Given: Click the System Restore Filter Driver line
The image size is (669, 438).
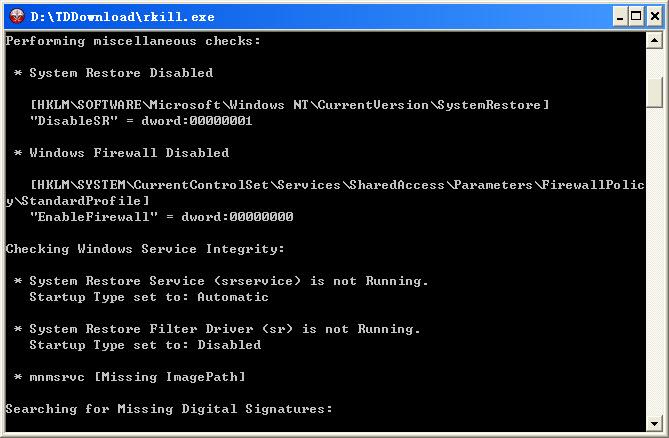Looking at the screenshot, I should pos(224,329).
